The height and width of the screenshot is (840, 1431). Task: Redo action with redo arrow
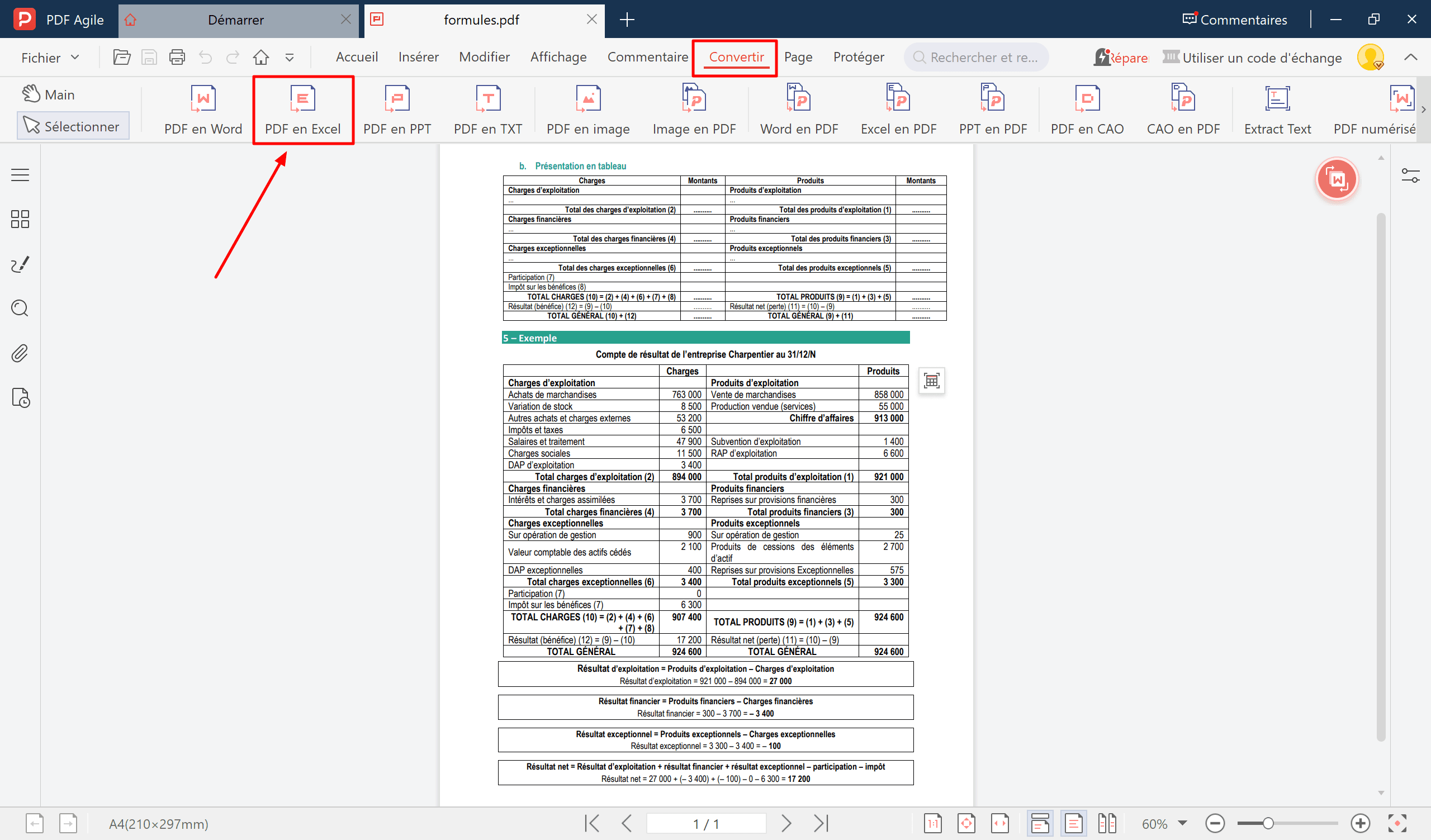(233, 58)
